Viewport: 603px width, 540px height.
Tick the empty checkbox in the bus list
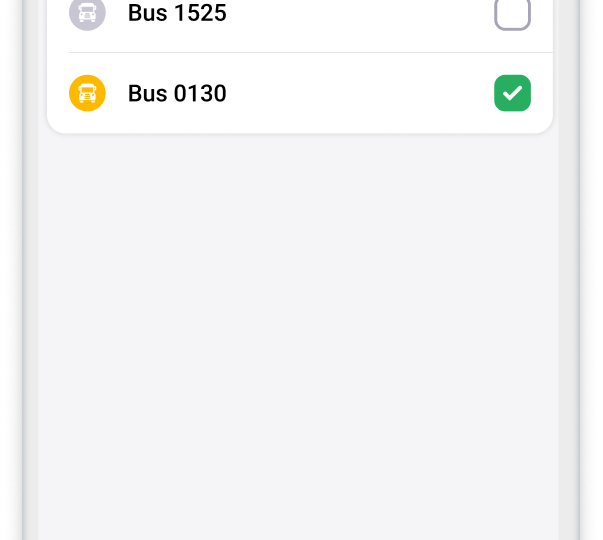pos(512,13)
